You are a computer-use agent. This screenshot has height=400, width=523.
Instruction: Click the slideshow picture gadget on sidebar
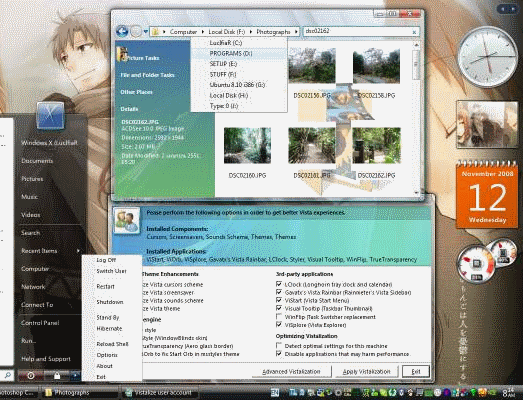487,124
